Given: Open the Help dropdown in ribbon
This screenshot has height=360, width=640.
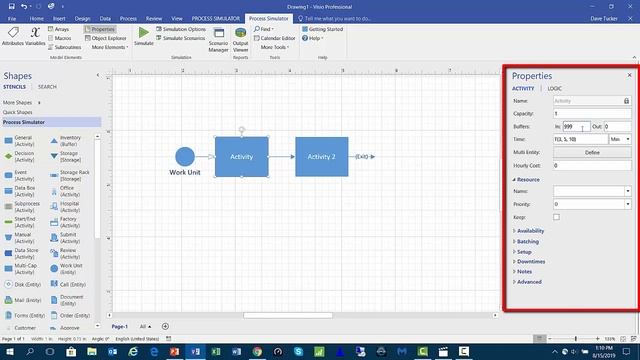Looking at the screenshot, I should click(x=313, y=38).
